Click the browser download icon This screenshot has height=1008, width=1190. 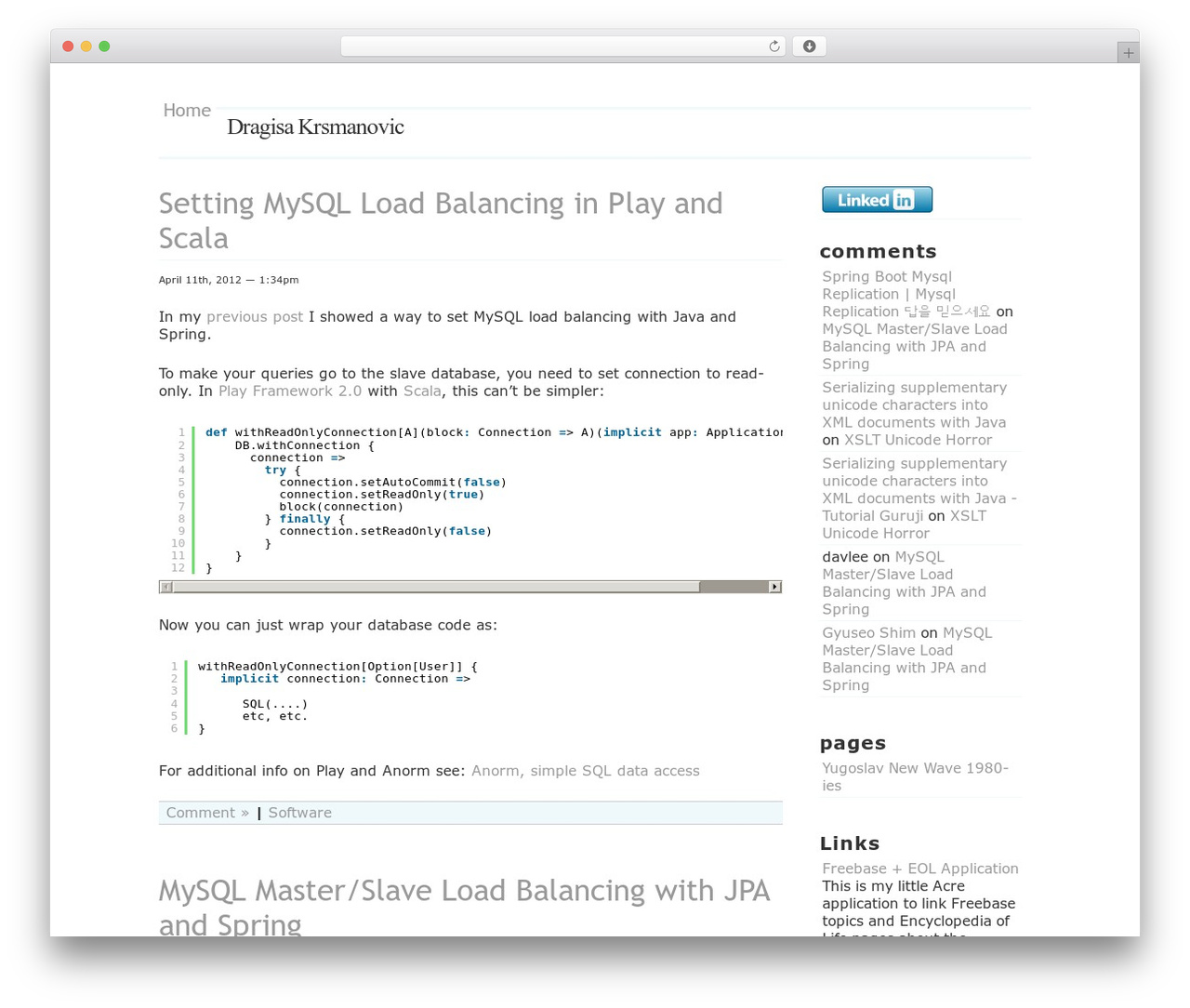click(x=809, y=46)
